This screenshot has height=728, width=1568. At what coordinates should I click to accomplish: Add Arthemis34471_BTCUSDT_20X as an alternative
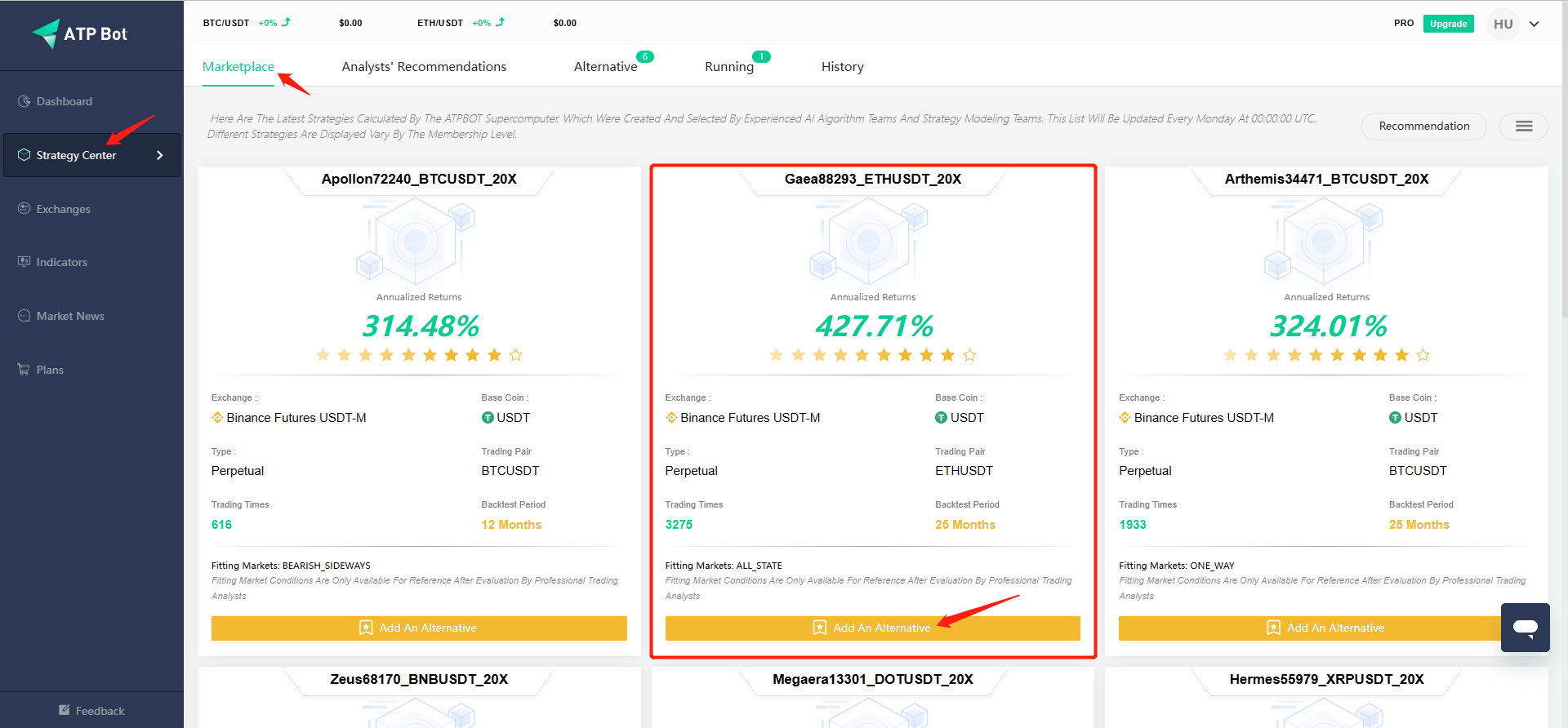(x=1326, y=628)
